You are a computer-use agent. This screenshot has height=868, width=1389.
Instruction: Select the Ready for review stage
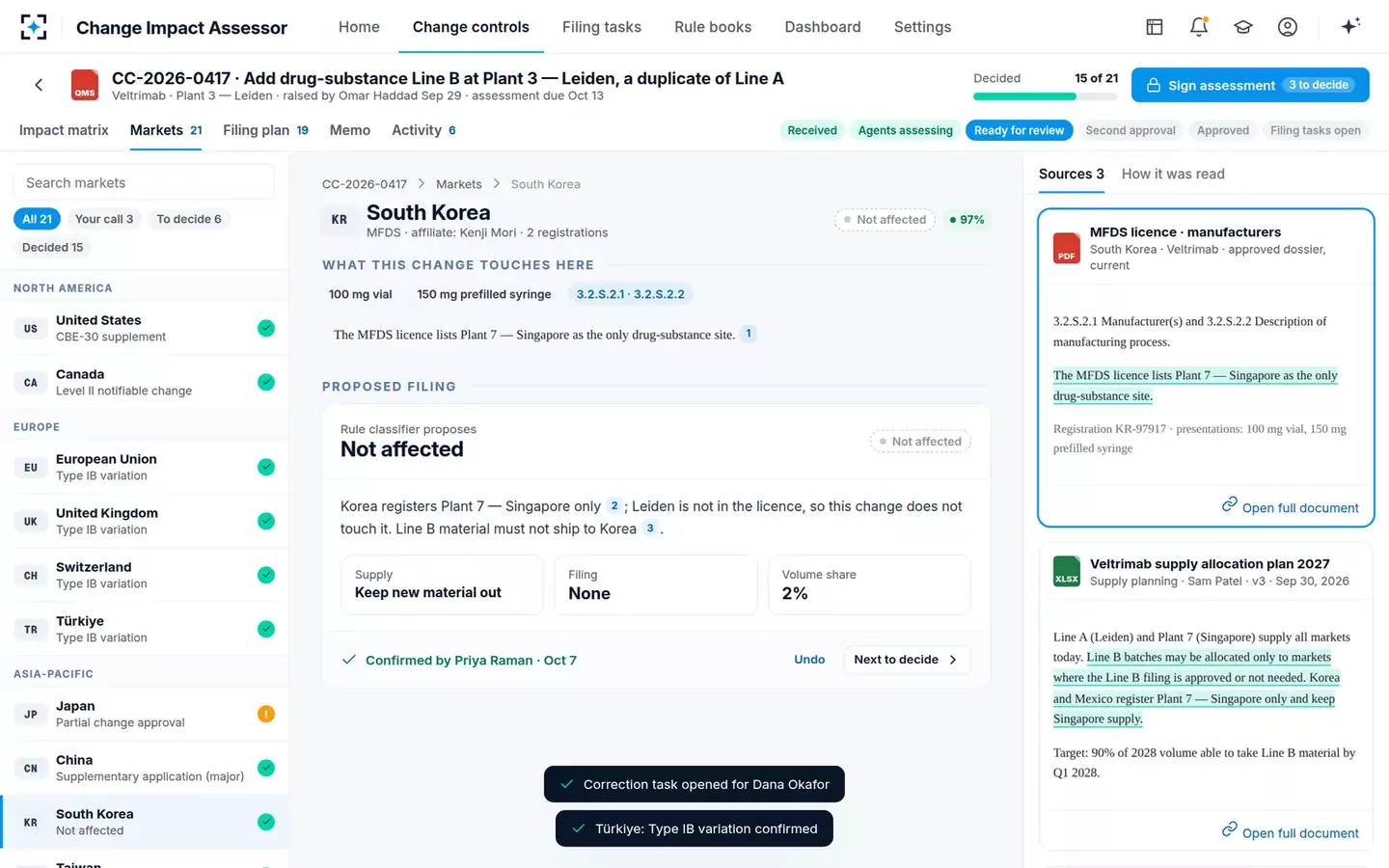pyautogui.click(x=1019, y=130)
